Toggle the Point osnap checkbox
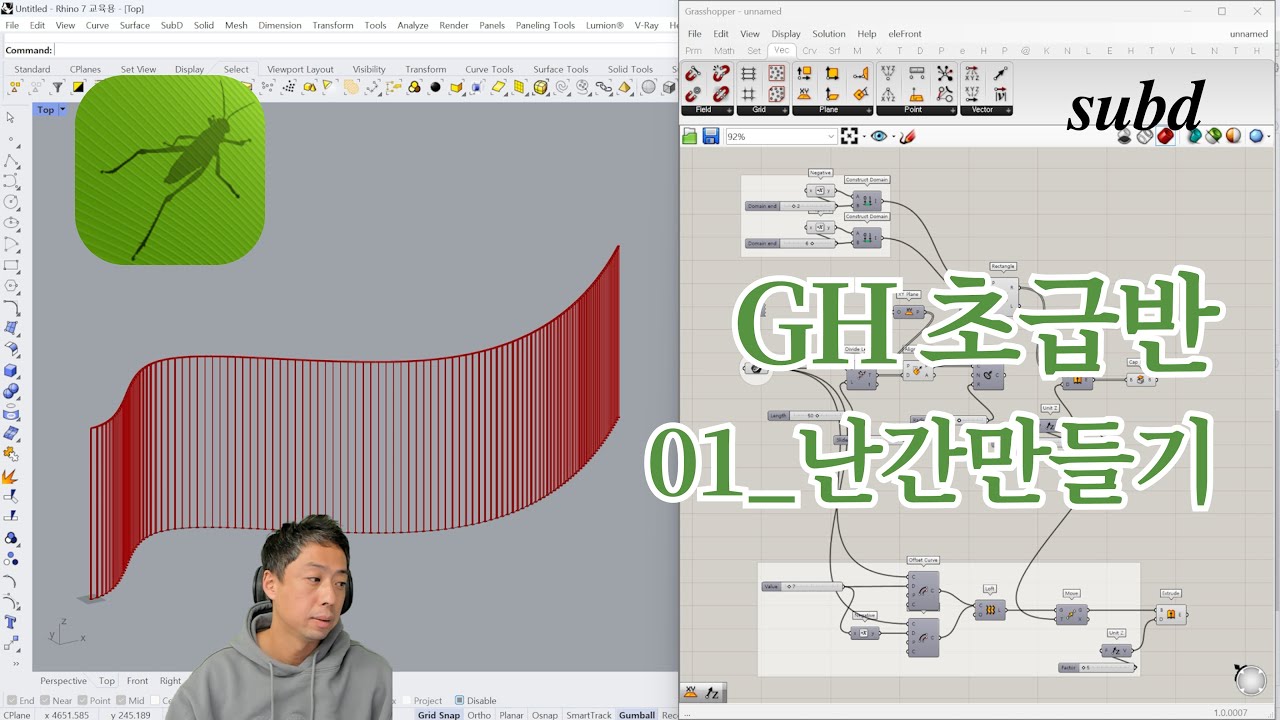 (x=82, y=701)
